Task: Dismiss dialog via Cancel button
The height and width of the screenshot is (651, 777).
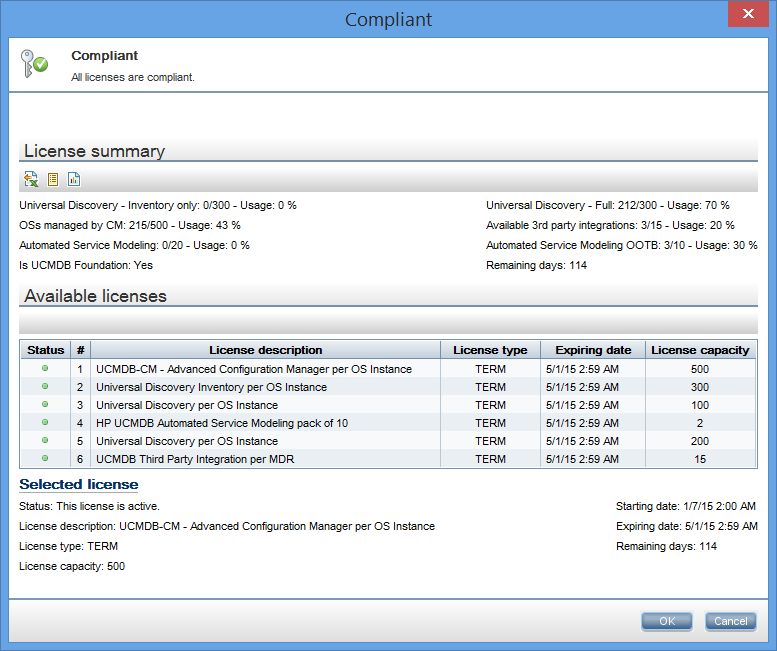Action: (730, 621)
